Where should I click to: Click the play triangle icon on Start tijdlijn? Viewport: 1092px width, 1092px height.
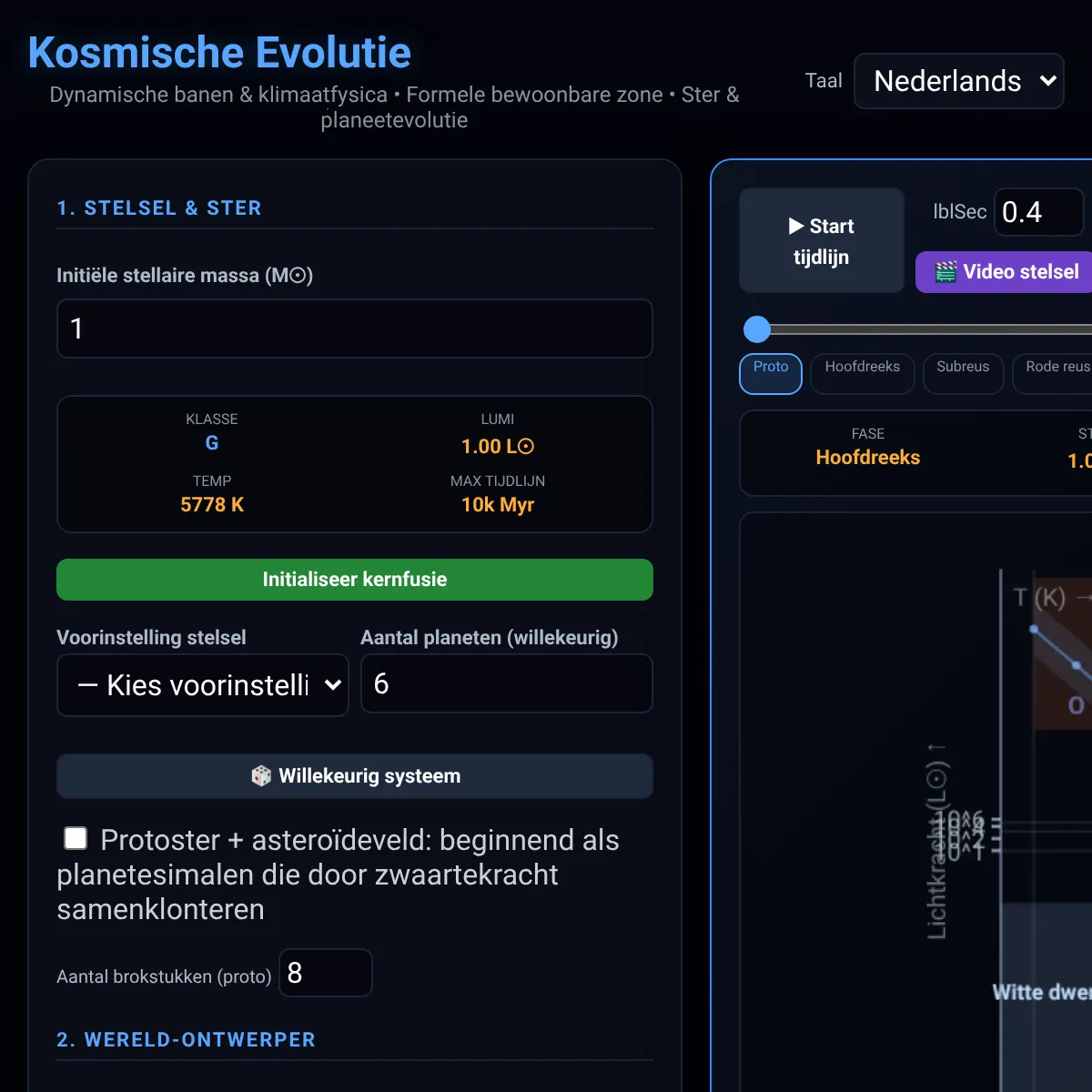[x=796, y=226]
